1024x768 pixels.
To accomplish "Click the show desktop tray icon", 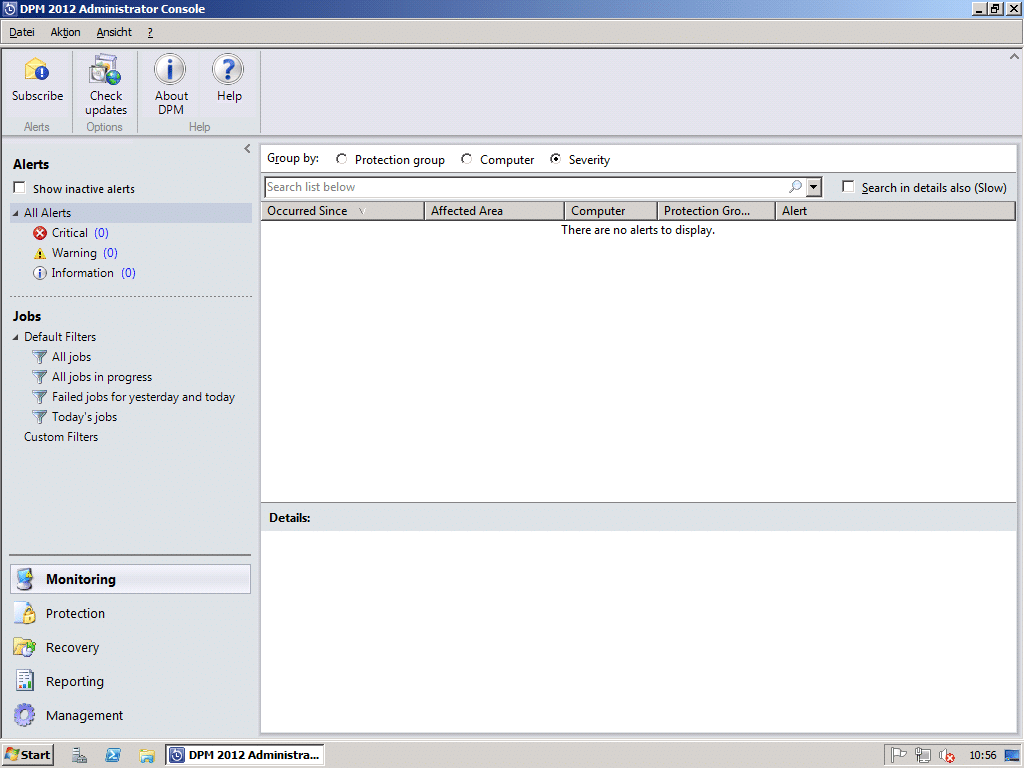I will 1013,755.
